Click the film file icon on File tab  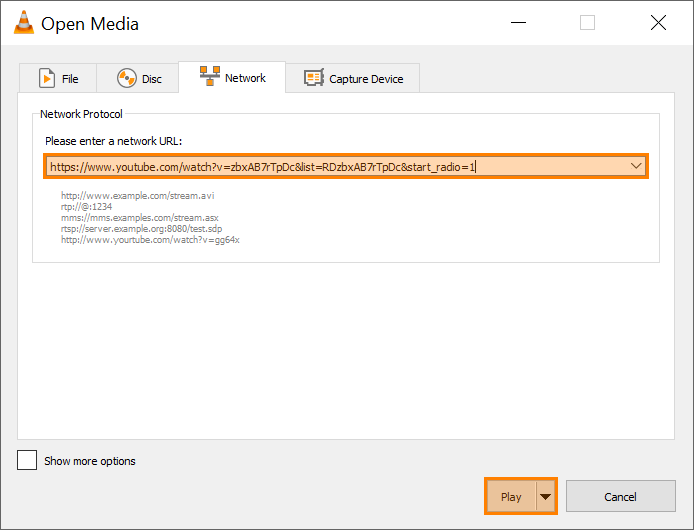(x=46, y=78)
